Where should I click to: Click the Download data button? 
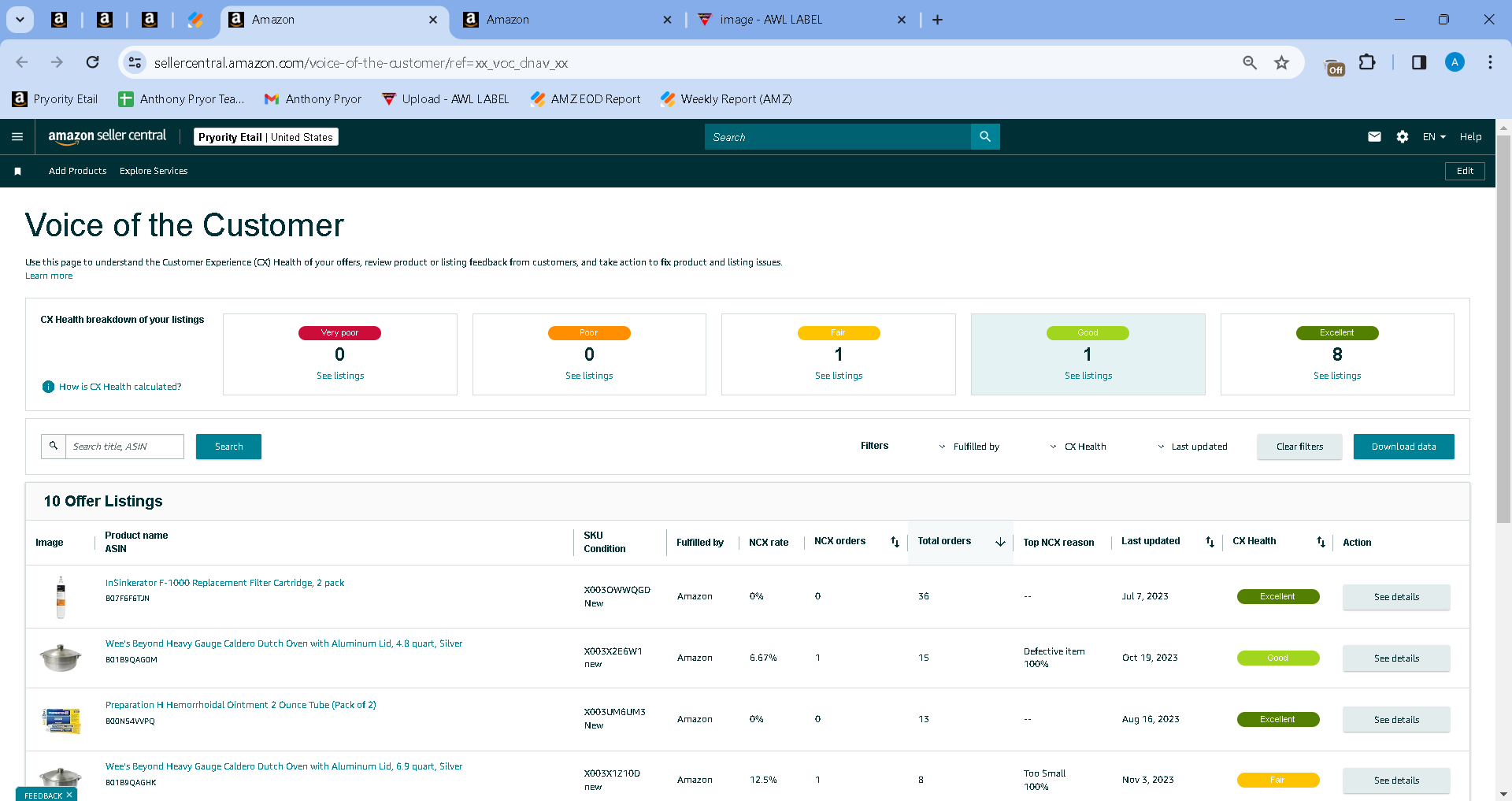(x=1403, y=447)
